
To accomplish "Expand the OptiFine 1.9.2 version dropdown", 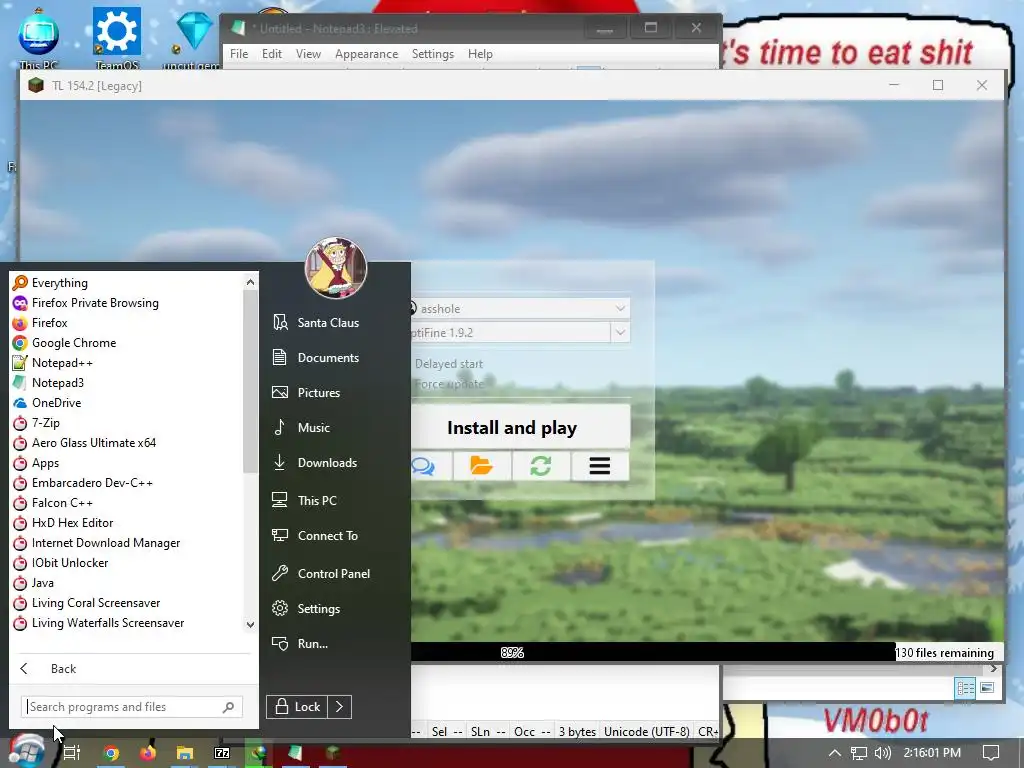I will click(620, 332).
